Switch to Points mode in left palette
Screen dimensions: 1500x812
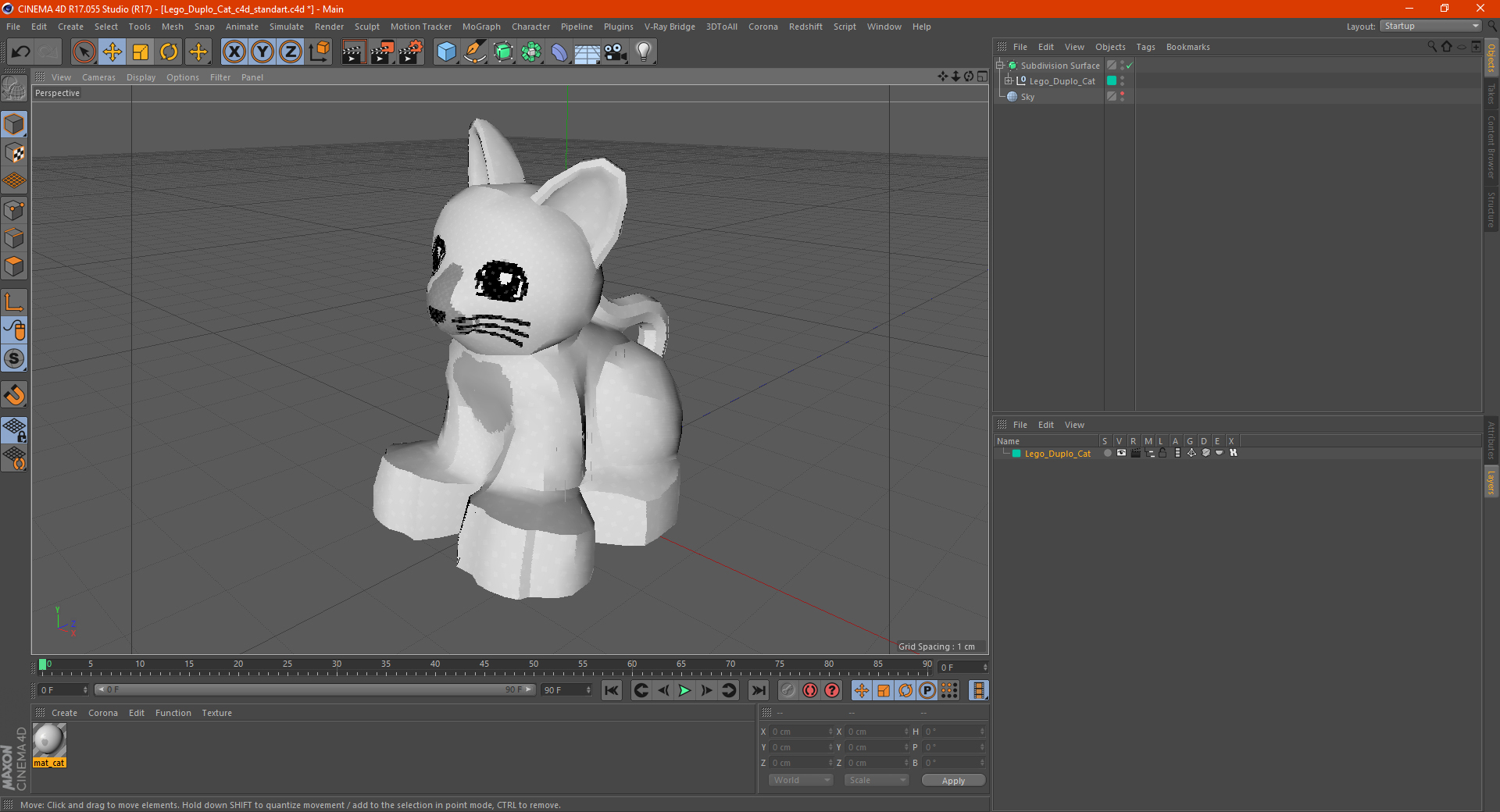click(x=14, y=210)
